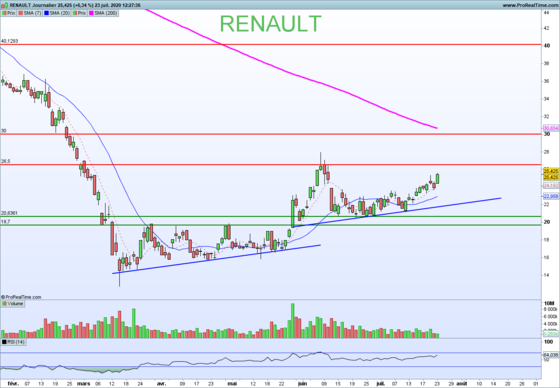Select the green RENAULT title text
The height and width of the screenshot is (388, 560).
point(270,24)
